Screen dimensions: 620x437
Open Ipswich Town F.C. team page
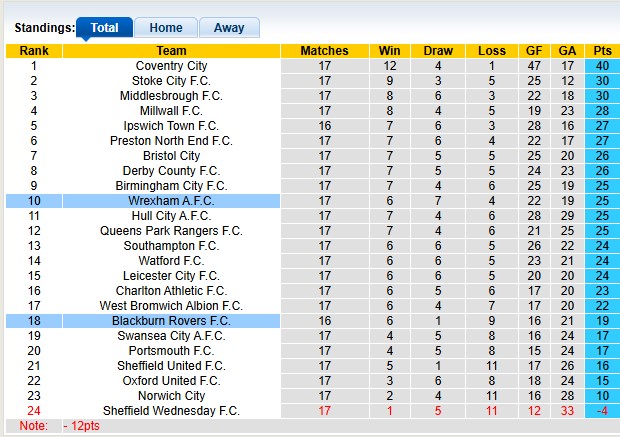point(171,126)
